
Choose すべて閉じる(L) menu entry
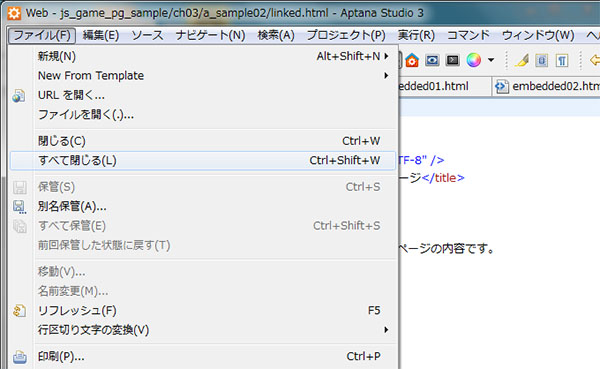coord(203,160)
